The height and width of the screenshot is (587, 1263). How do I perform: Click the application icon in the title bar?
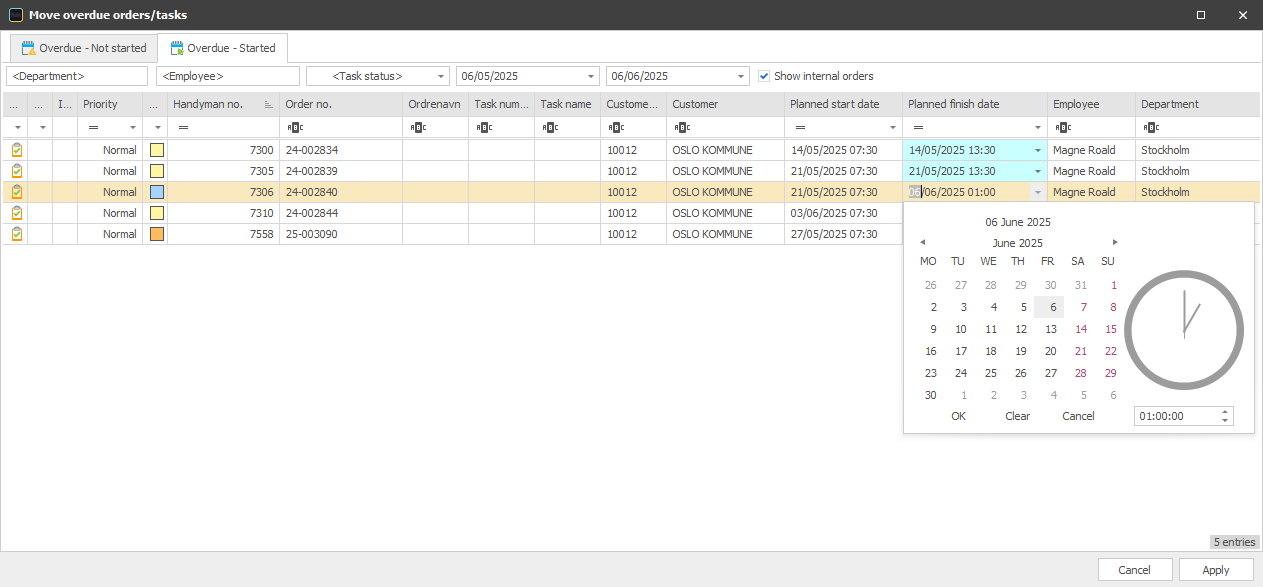15,15
